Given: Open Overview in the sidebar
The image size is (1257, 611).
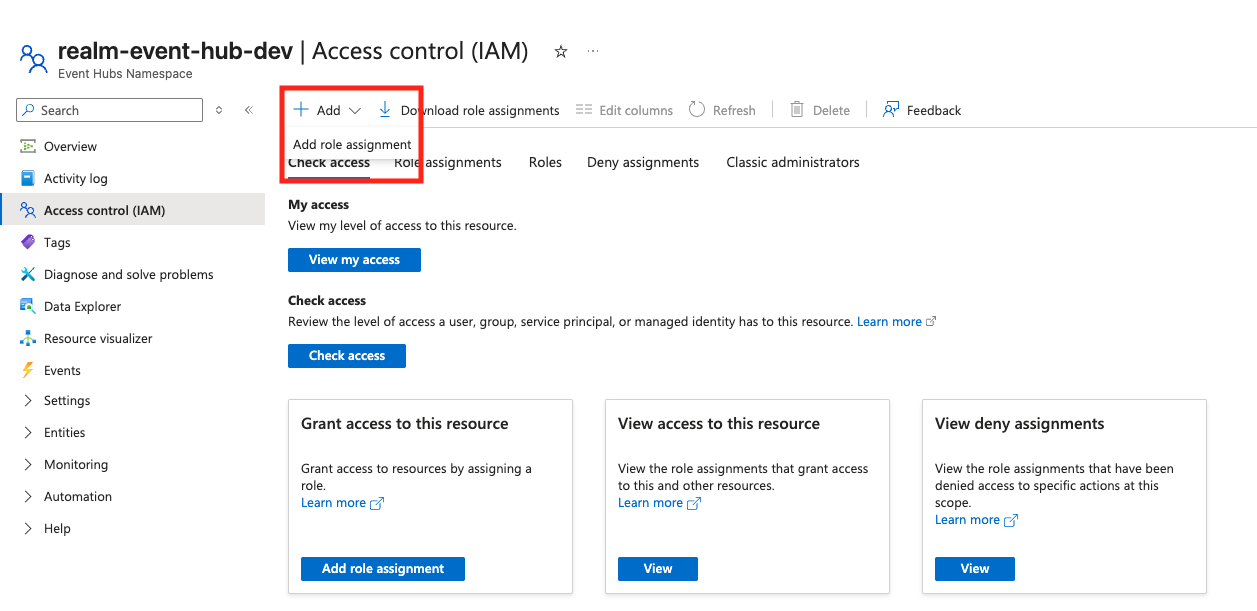Looking at the screenshot, I should pos(70,146).
